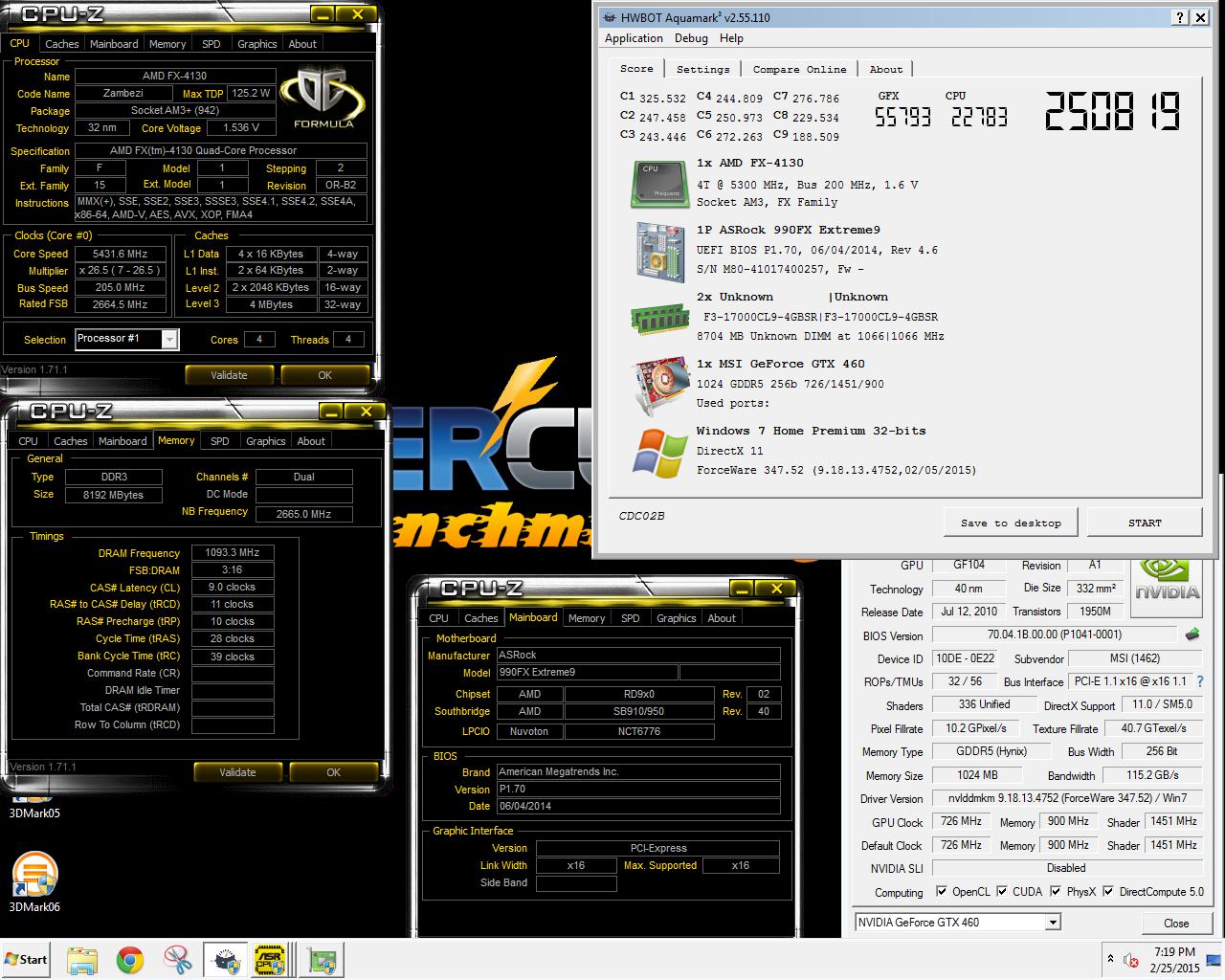Click the motherboard icon beside ASRock 990FX Extreme9

point(660,252)
